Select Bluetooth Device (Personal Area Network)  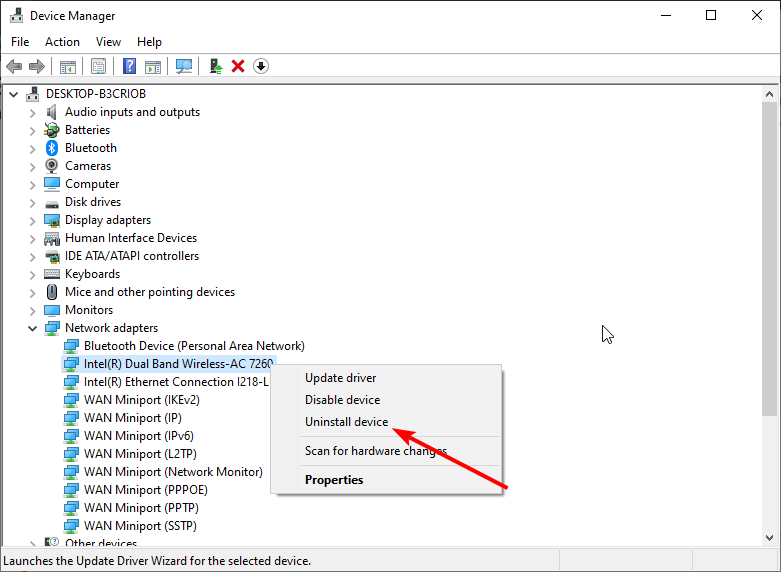point(194,346)
